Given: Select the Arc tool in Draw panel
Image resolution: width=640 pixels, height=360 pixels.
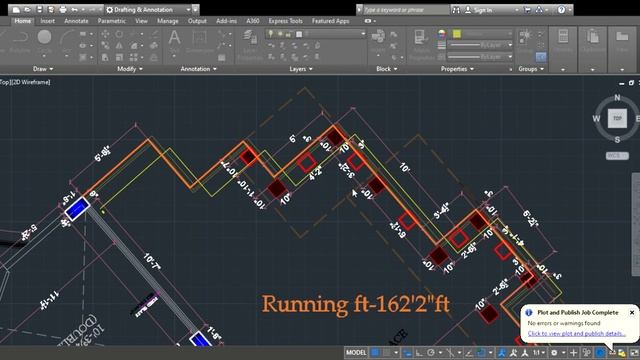Looking at the screenshot, I should coord(67,39).
